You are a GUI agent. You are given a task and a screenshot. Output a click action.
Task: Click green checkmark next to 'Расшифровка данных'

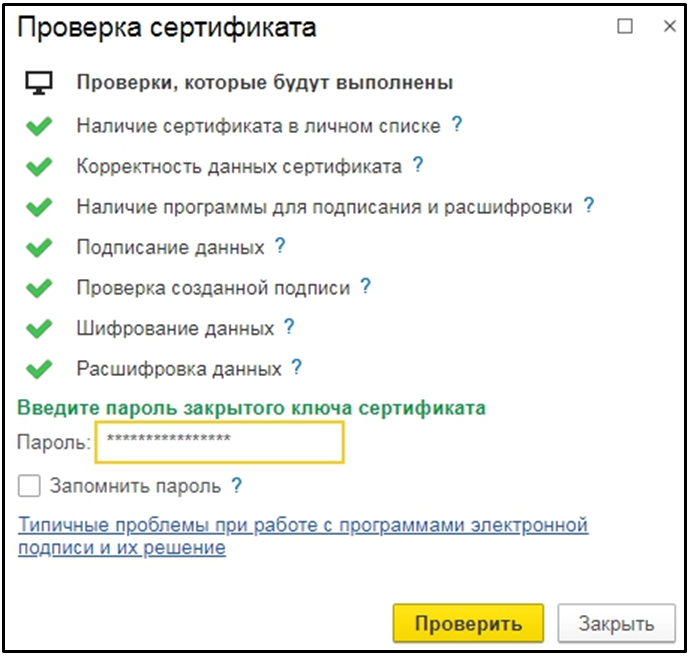point(39,369)
